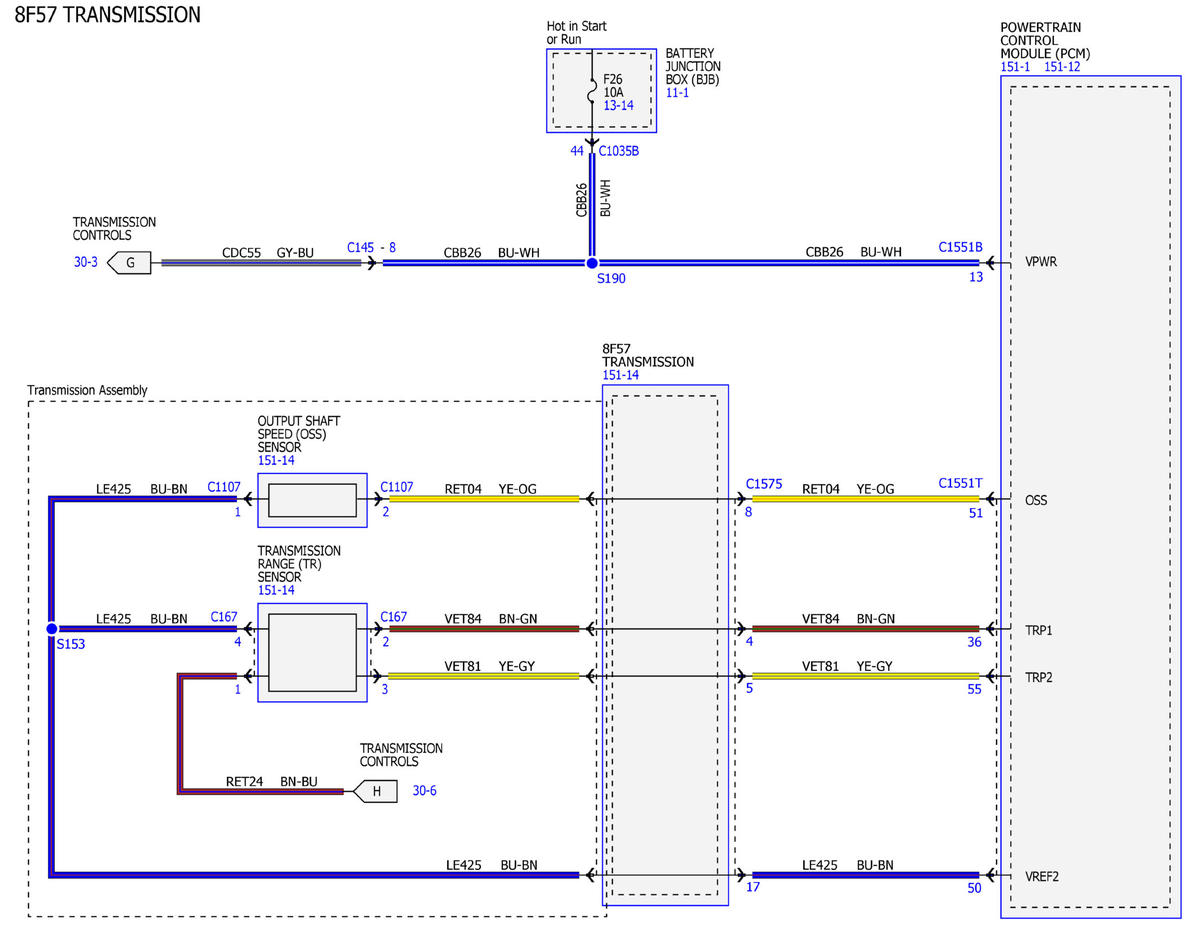Viewport: 1200px width, 927px height.
Task: Open the 13-14 fuse reference link
Action: click(618, 105)
